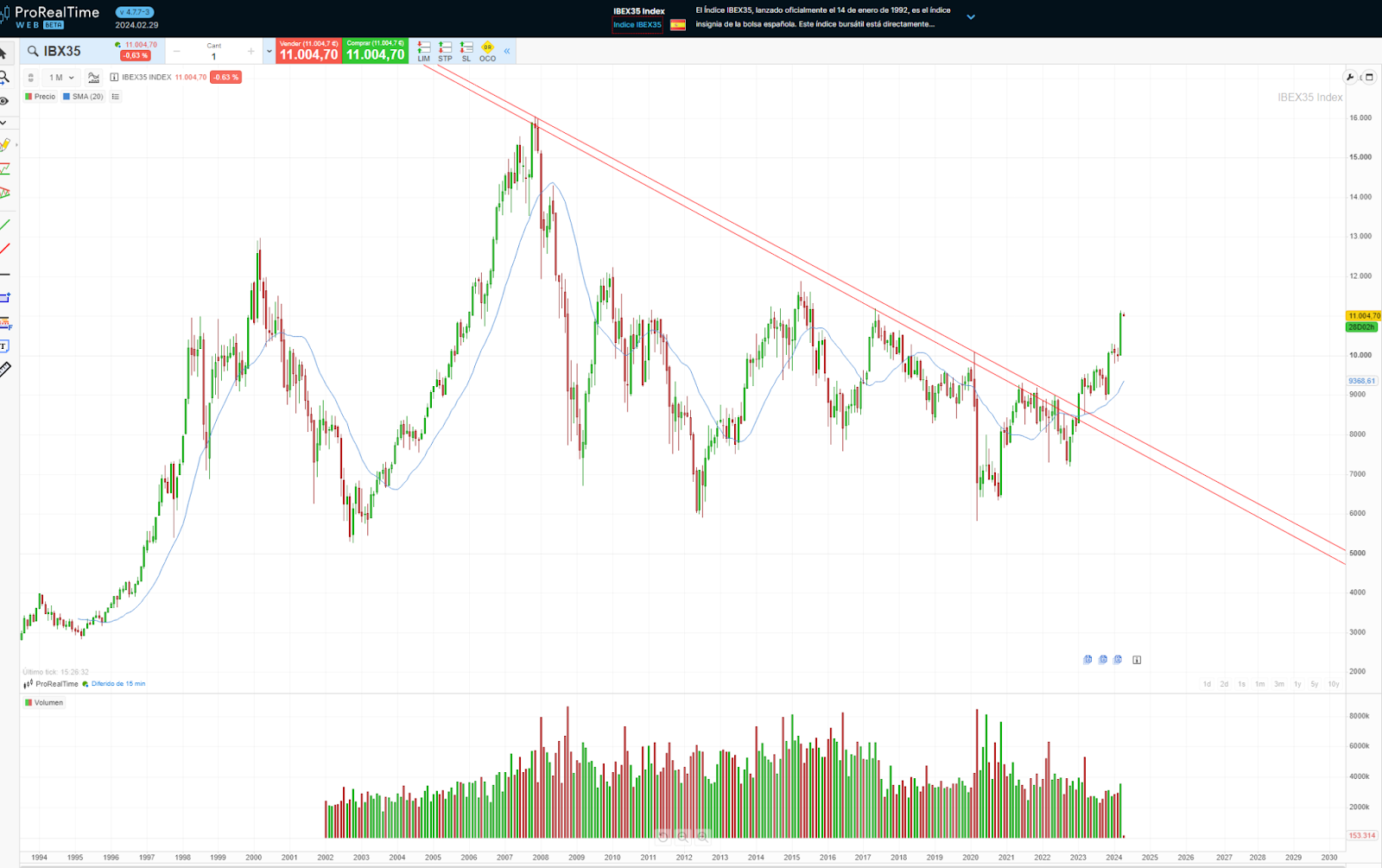This screenshot has width=1382, height=868.
Task: Select the pencil drawing tool
Action: [4, 145]
